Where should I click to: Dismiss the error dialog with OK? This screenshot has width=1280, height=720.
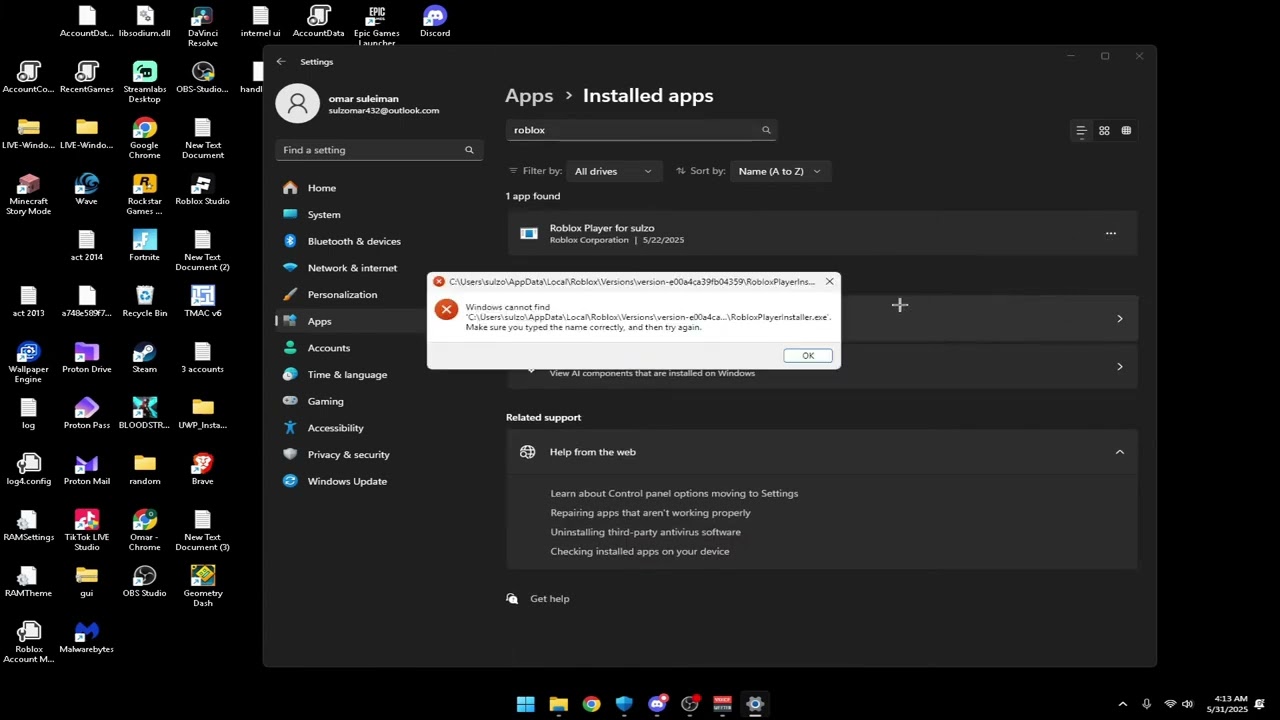pyautogui.click(x=808, y=356)
